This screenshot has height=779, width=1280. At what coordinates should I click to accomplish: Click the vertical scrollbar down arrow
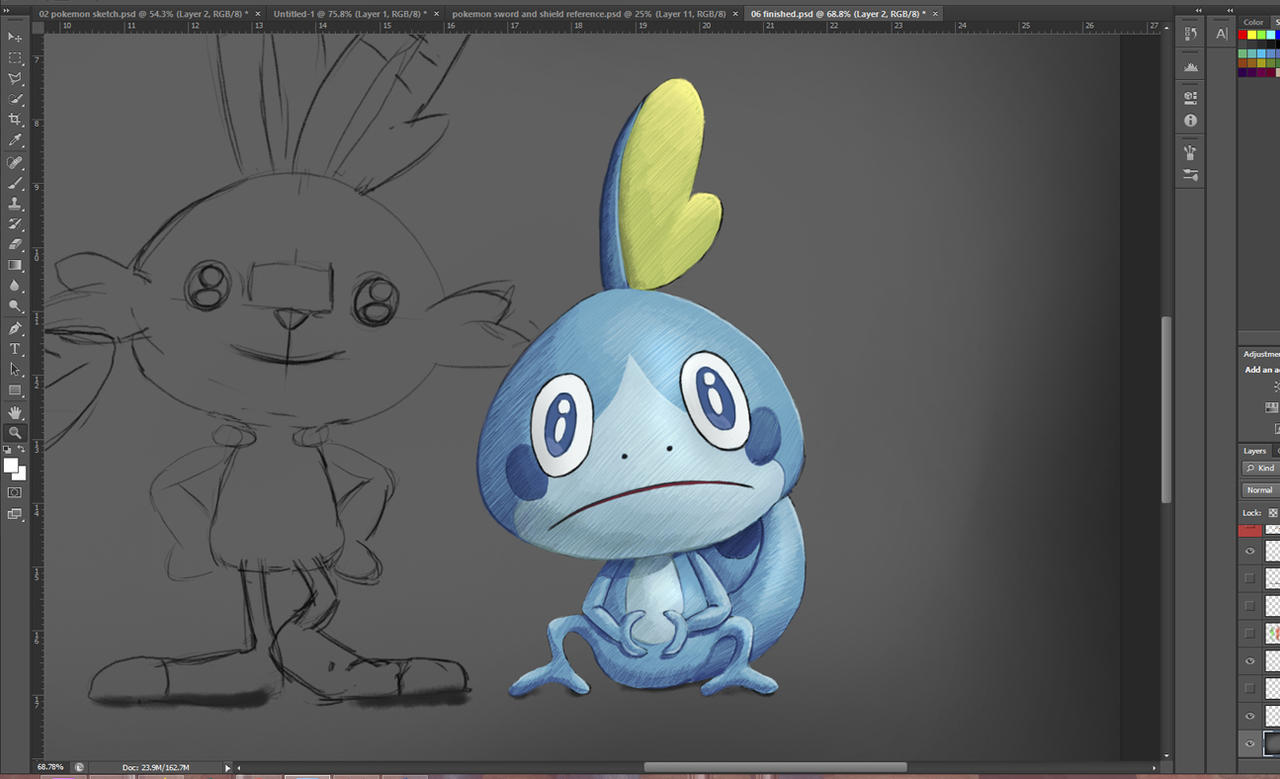pyautogui.click(x=1166, y=754)
